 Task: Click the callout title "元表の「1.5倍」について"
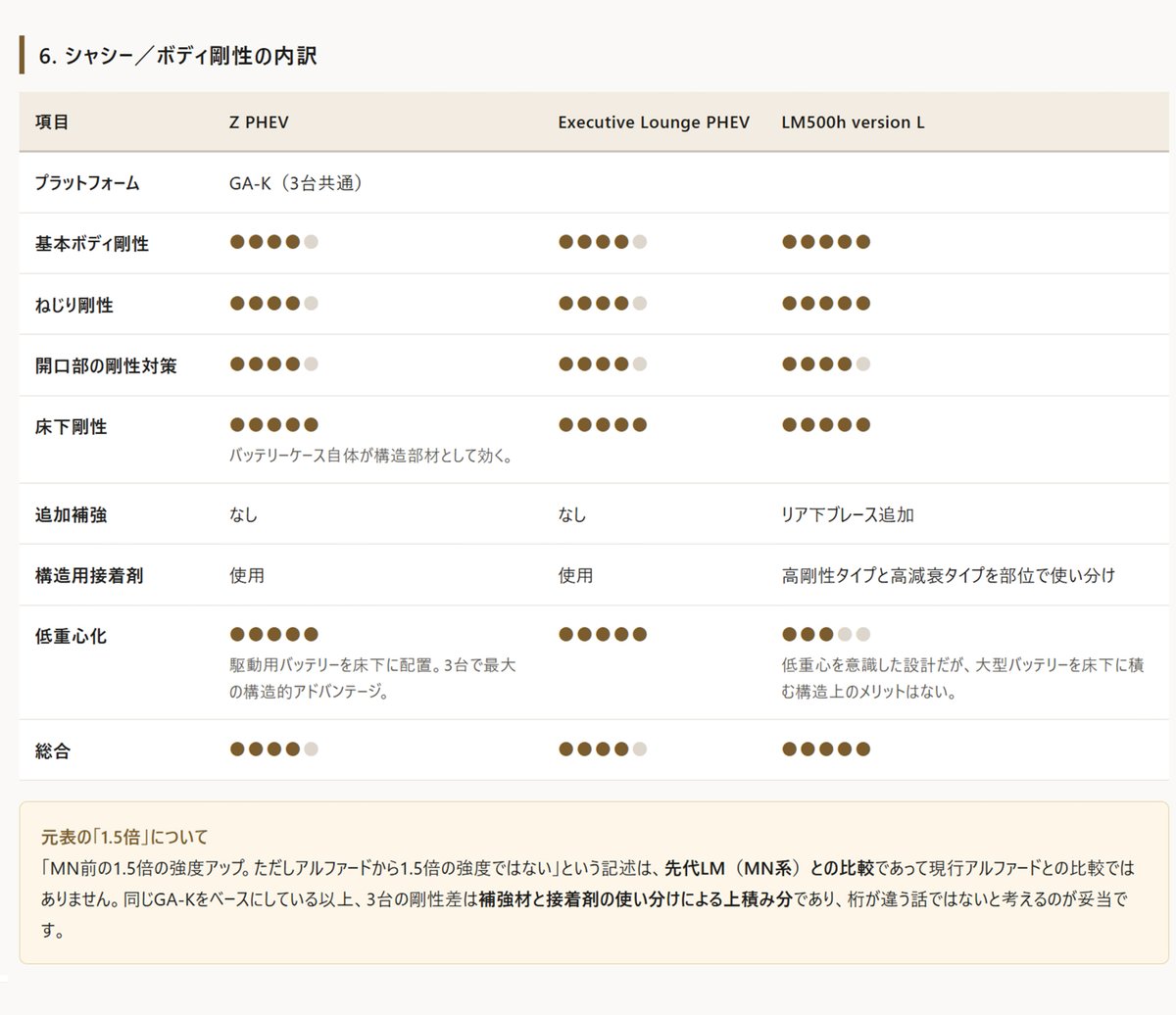(x=124, y=837)
